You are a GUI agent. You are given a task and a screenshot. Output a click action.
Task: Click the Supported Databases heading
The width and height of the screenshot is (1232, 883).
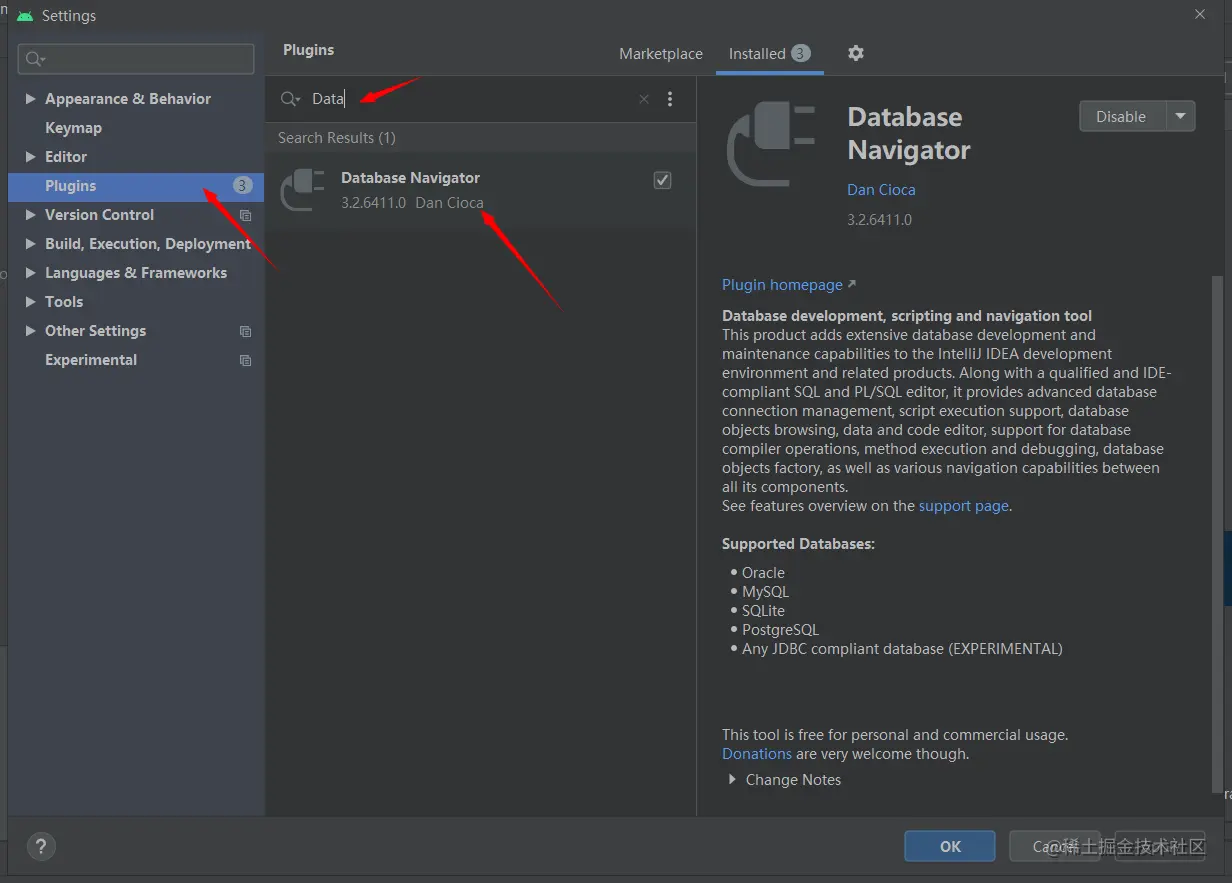pos(798,544)
